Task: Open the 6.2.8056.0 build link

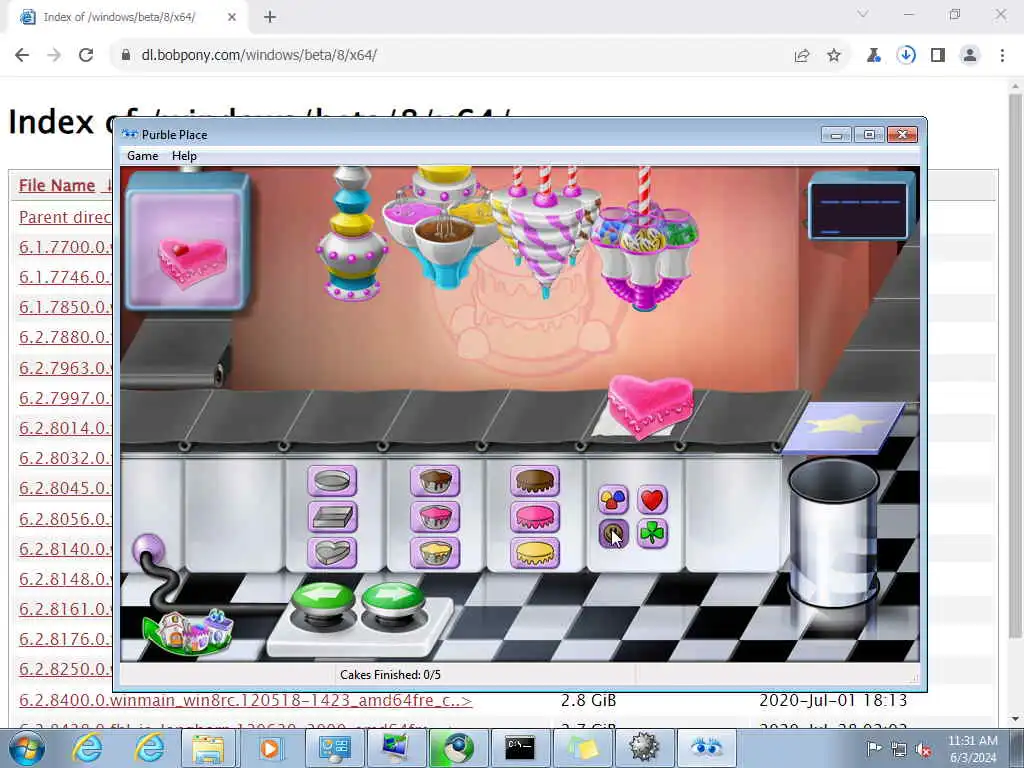Action: click(65, 519)
